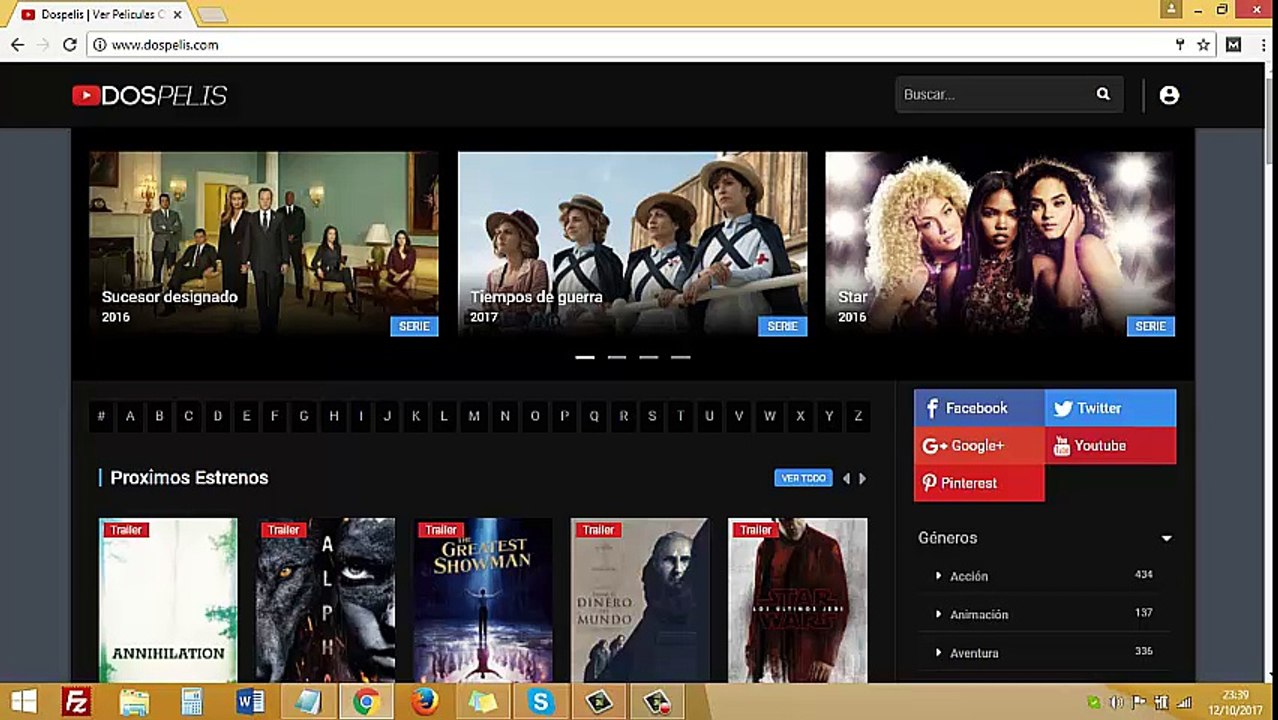Click the address bar URL
Screen dimensions: 1278x720
point(165,45)
